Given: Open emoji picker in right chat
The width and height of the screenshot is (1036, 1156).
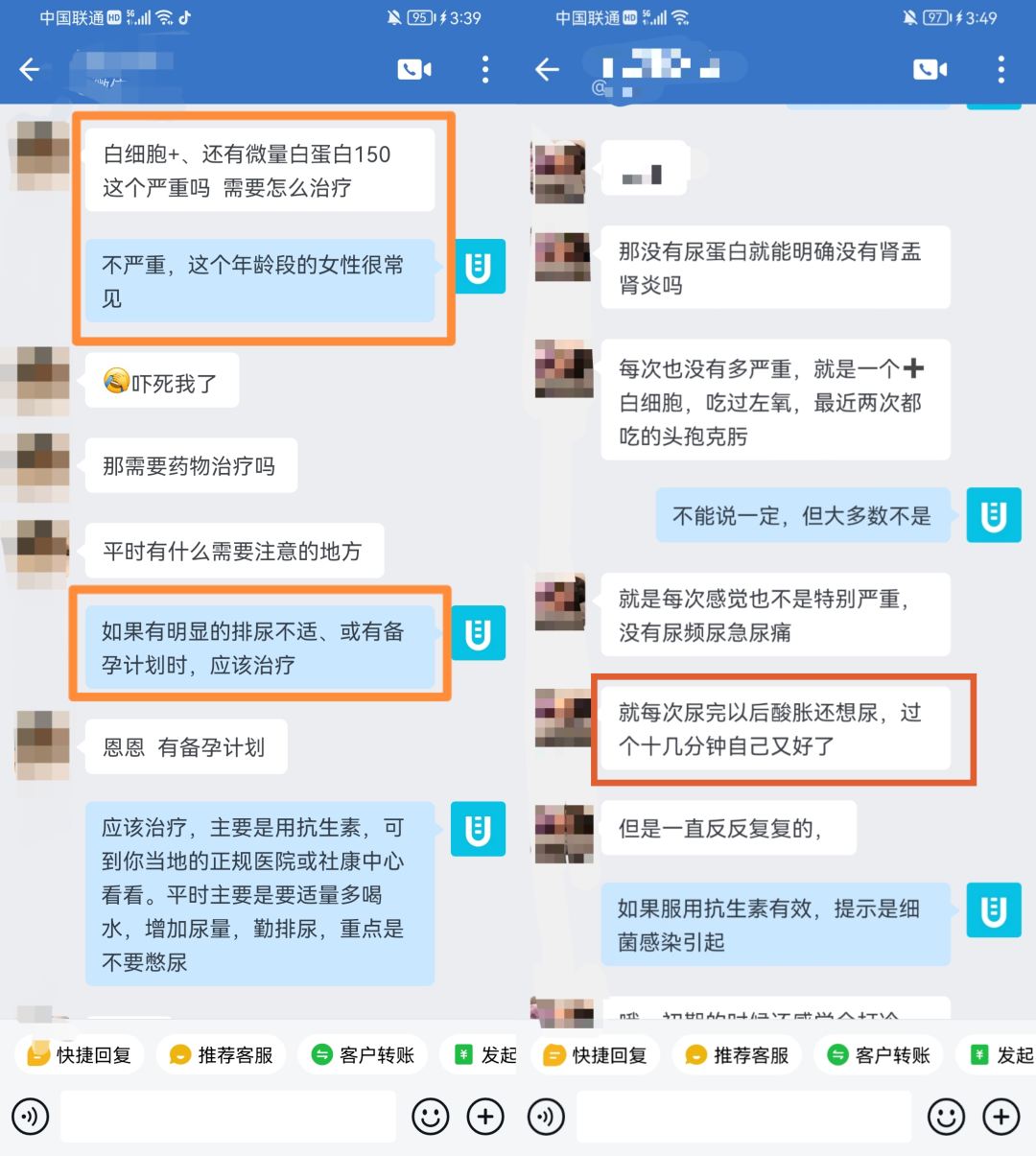Looking at the screenshot, I should (x=946, y=1117).
